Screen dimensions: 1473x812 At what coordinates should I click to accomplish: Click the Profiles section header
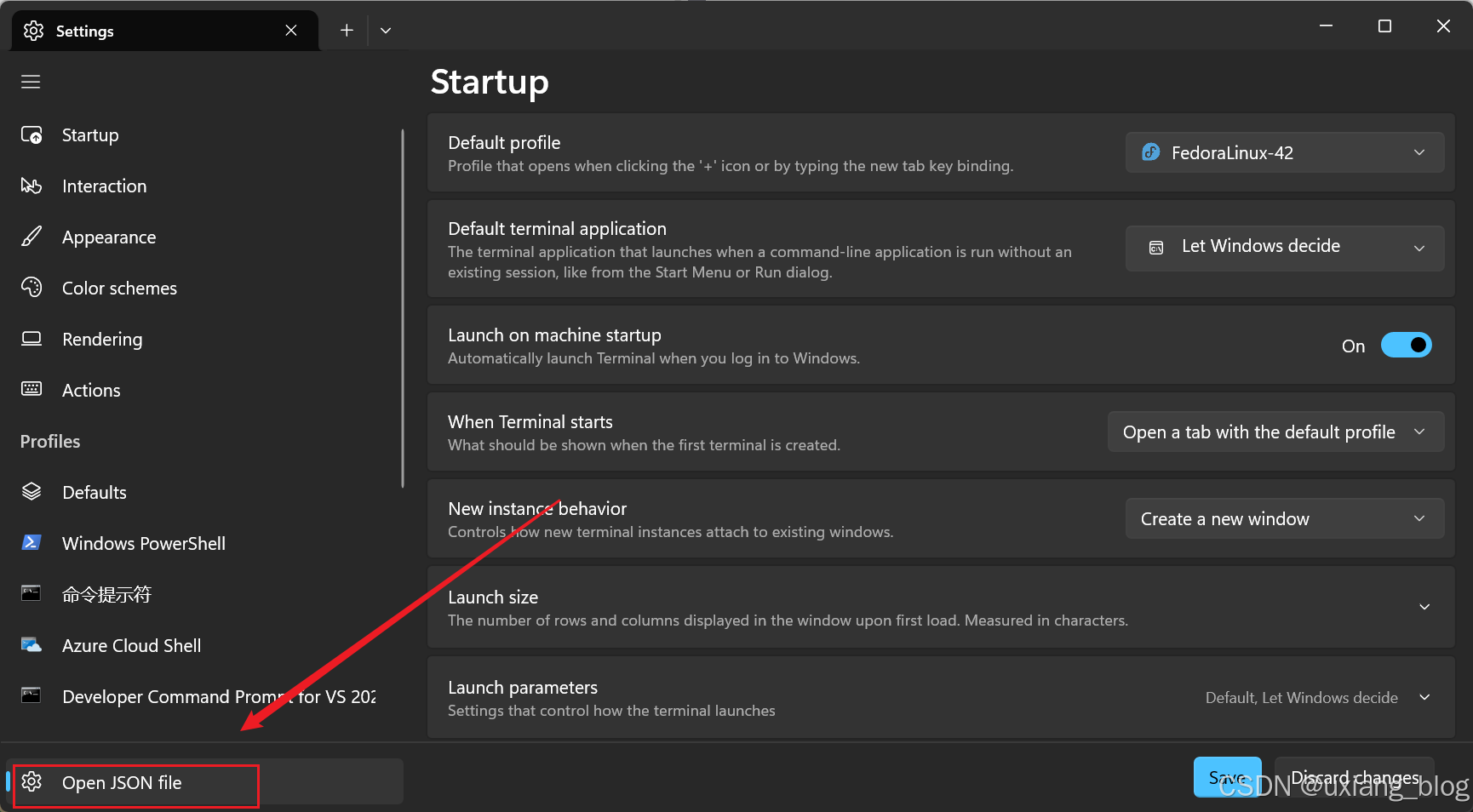click(x=50, y=441)
